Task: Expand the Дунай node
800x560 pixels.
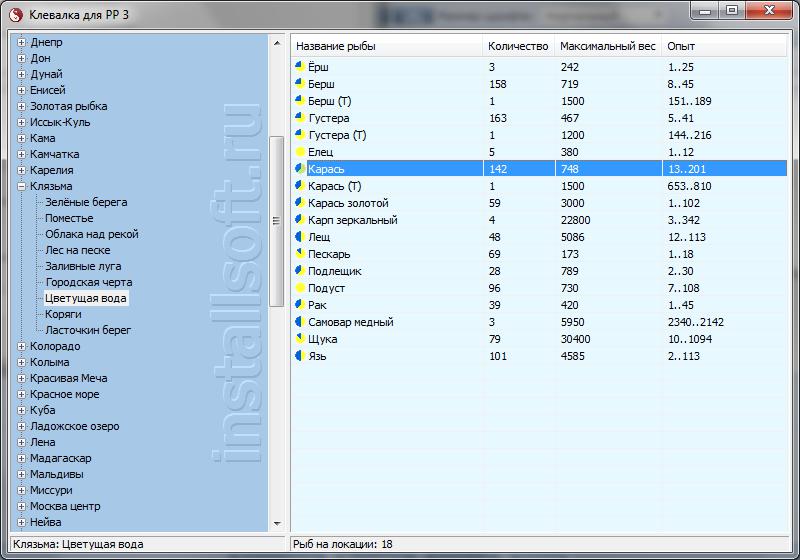Action: tap(21, 74)
